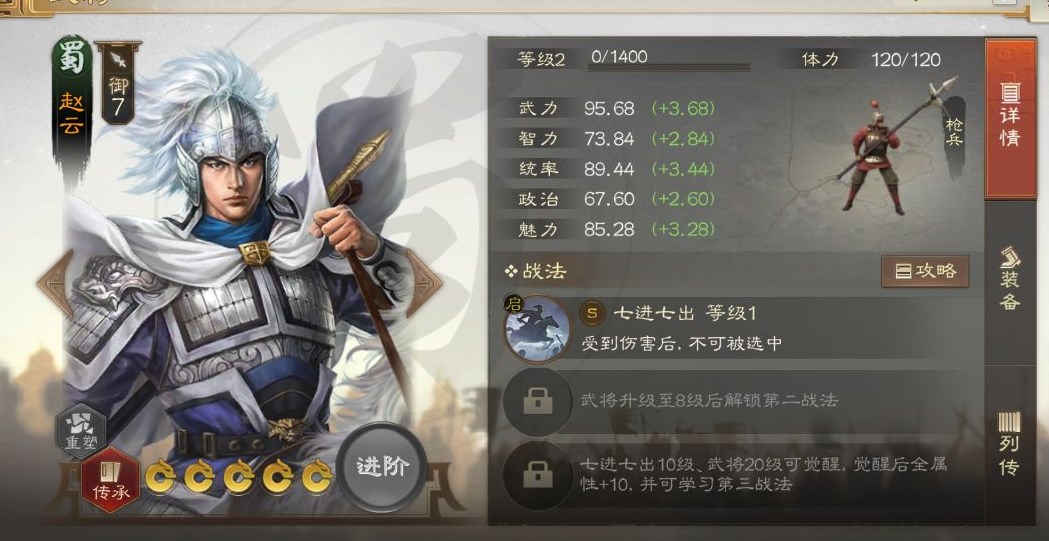Click the level experience progress bar
Viewport: 1049px width, 541px height.
[669, 68]
